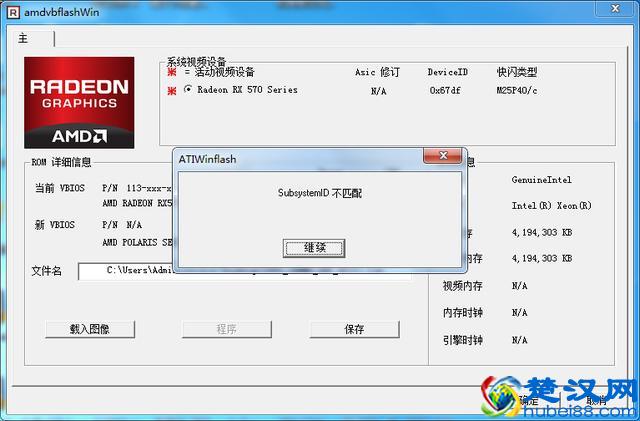The width and height of the screenshot is (640, 421).
Task: Click the 视频内存 label
Action: pos(463,286)
